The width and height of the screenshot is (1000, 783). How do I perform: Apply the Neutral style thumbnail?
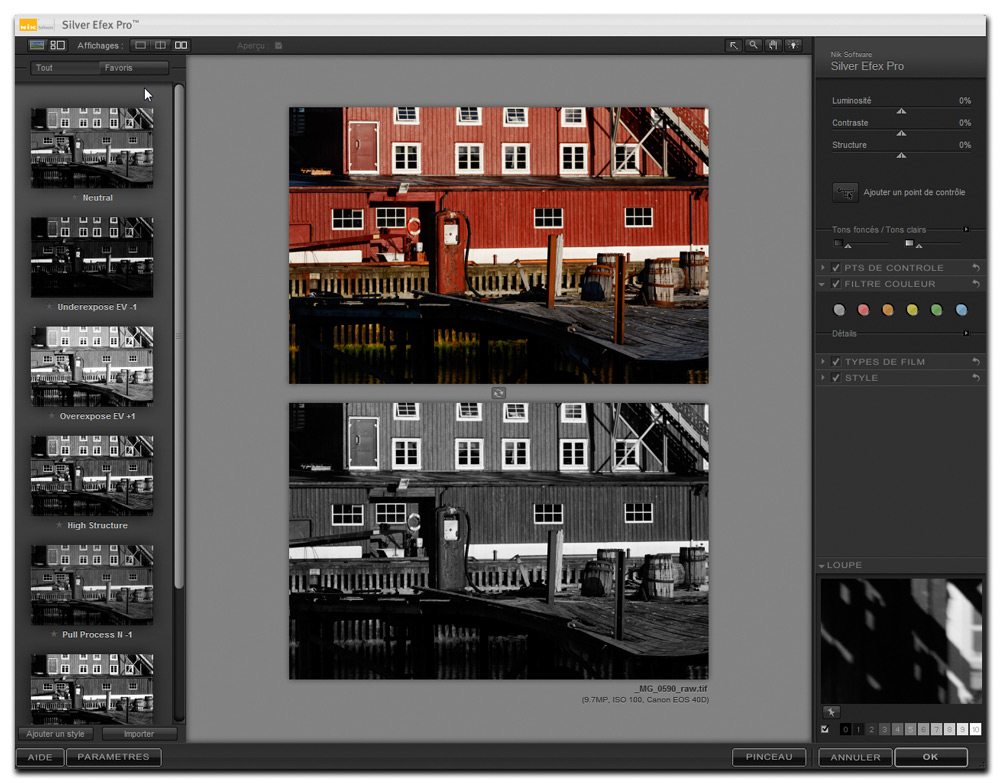tap(92, 148)
